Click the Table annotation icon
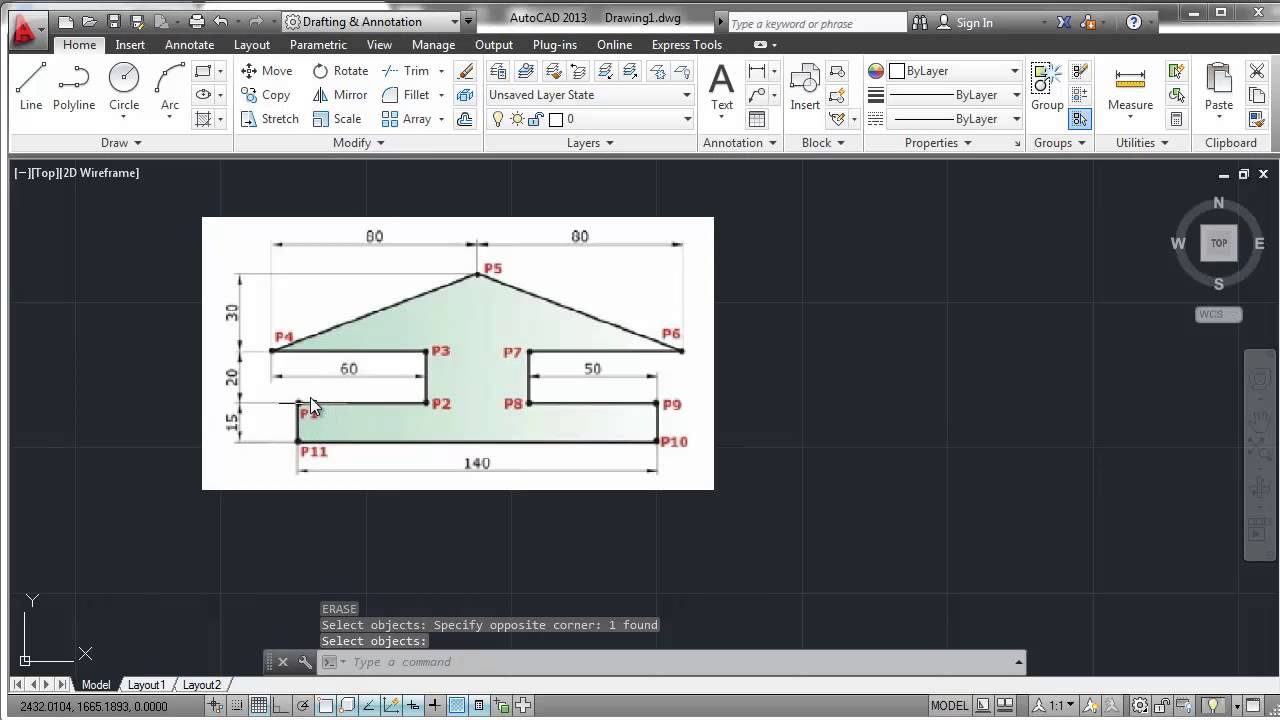 click(x=757, y=119)
